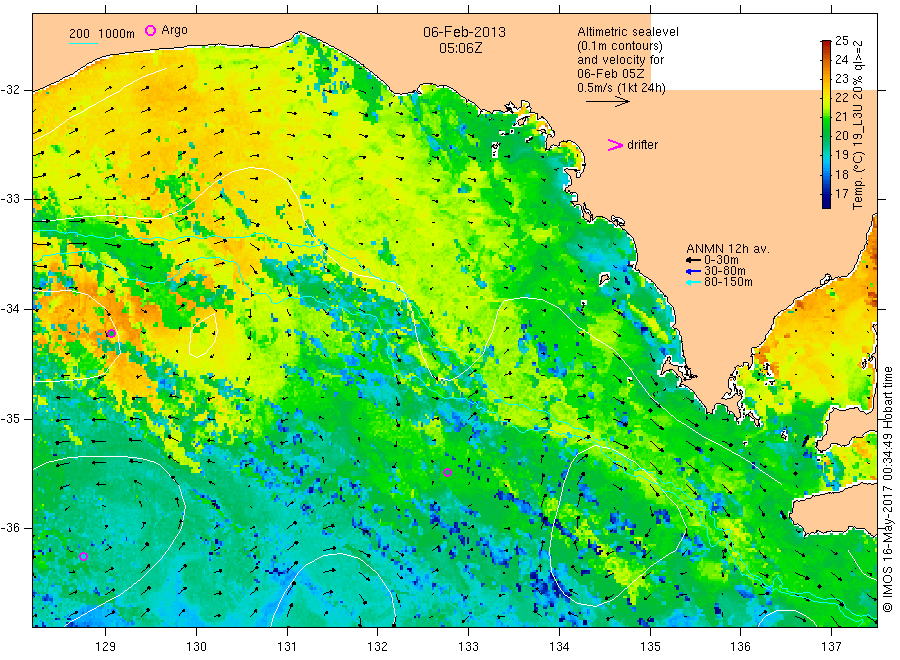This screenshot has width=900, height=660.
Task: Click the longitude label '134'
Action: click(559, 647)
